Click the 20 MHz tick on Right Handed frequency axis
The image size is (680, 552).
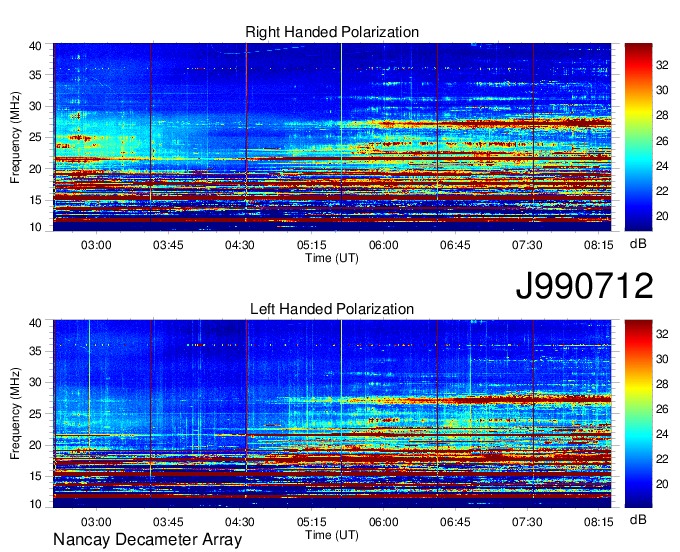(x=35, y=170)
